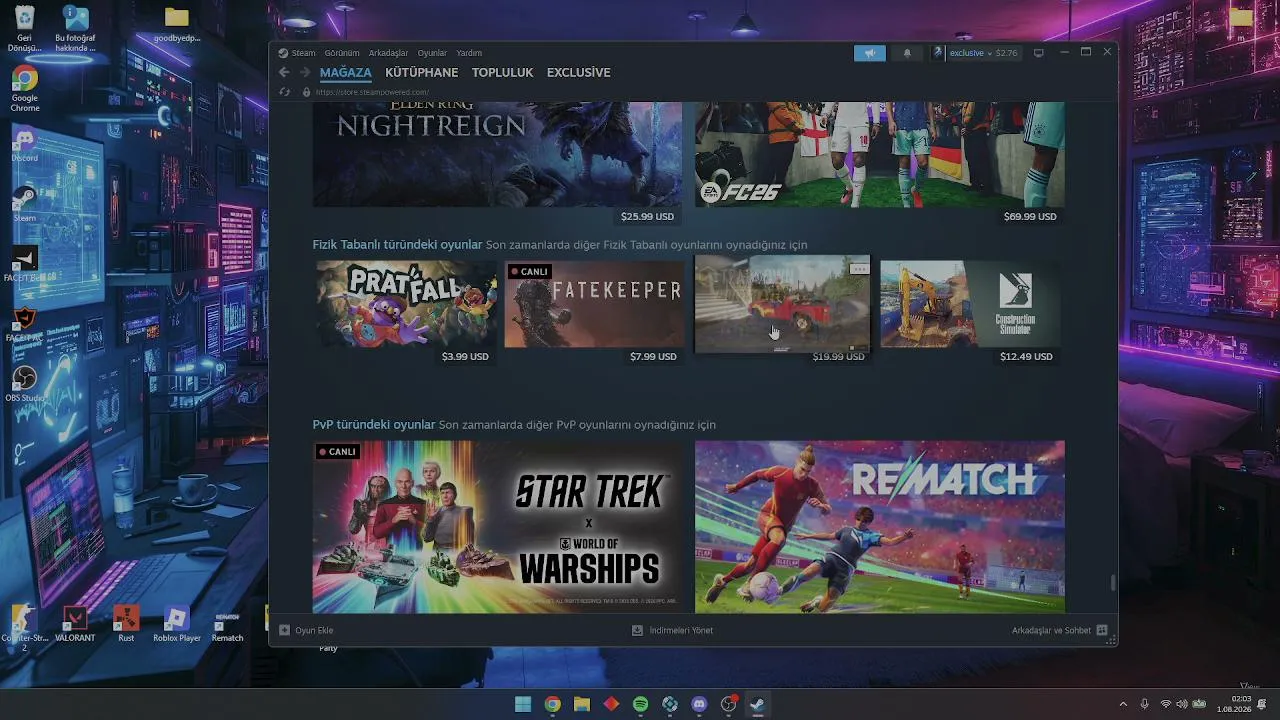
Task: Open Discord from the taskbar
Action: pyautogui.click(x=699, y=704)
